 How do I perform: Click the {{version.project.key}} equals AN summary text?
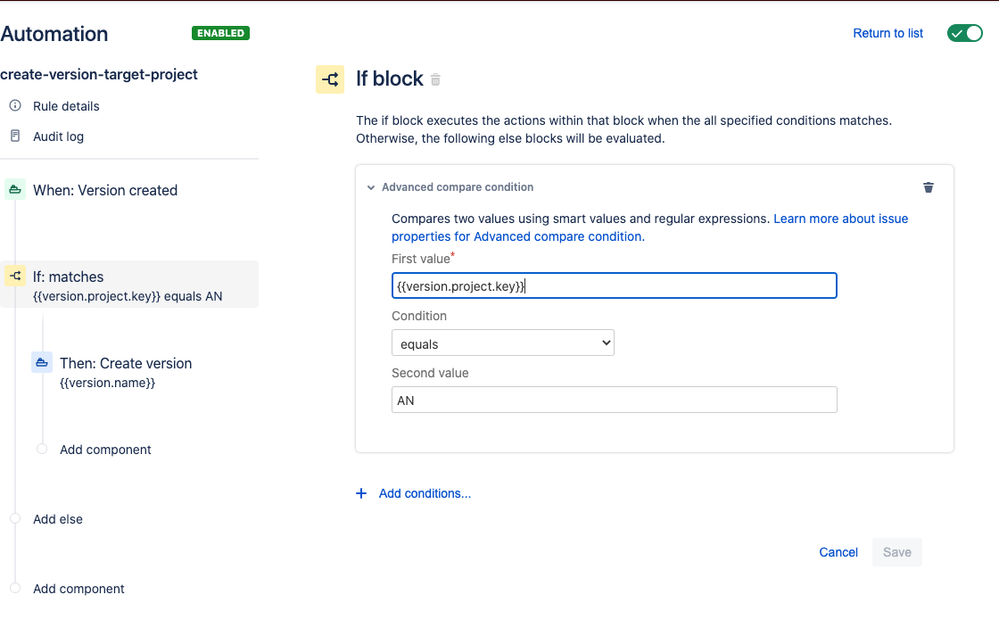coord(127,296)
